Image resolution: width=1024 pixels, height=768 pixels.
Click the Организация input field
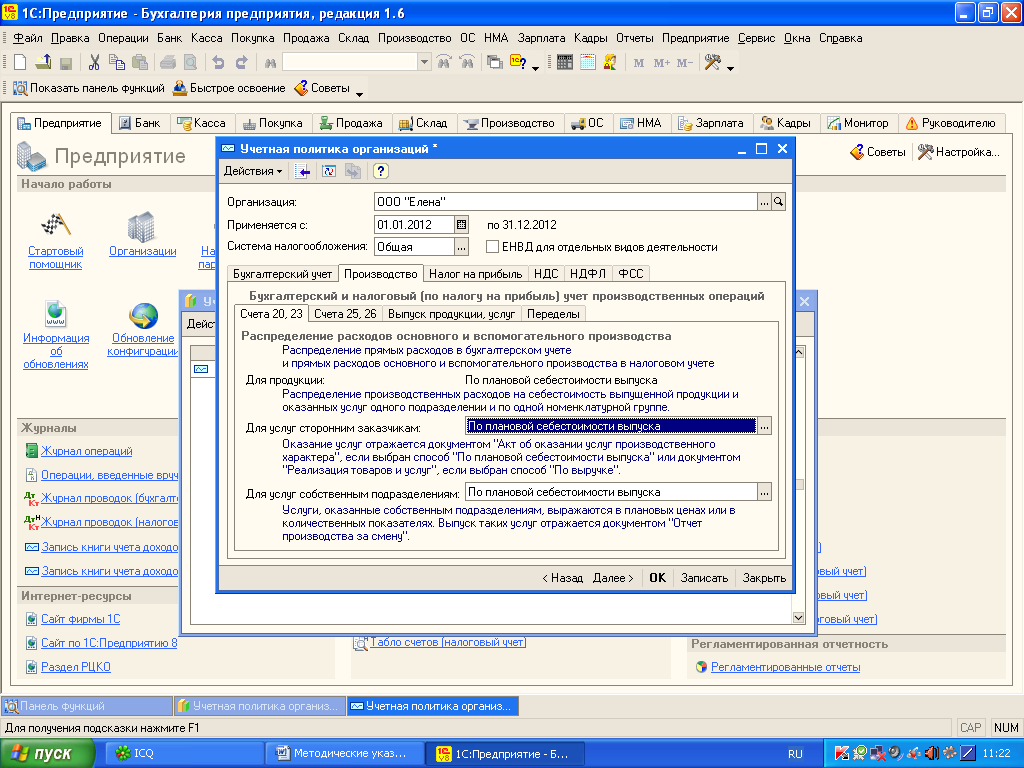point(566,202)
